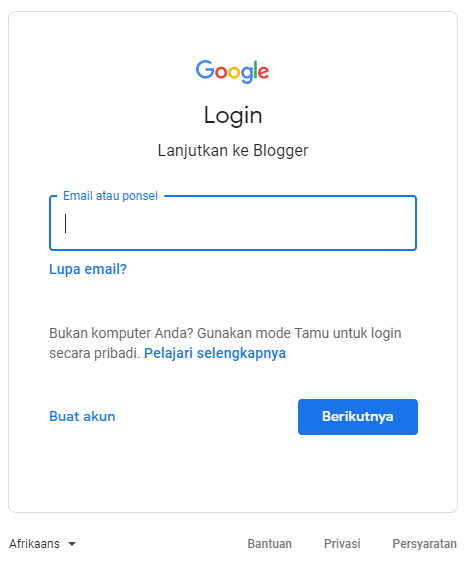Click the Lanjutkan ke Blogger subtitle

point(233,151)
